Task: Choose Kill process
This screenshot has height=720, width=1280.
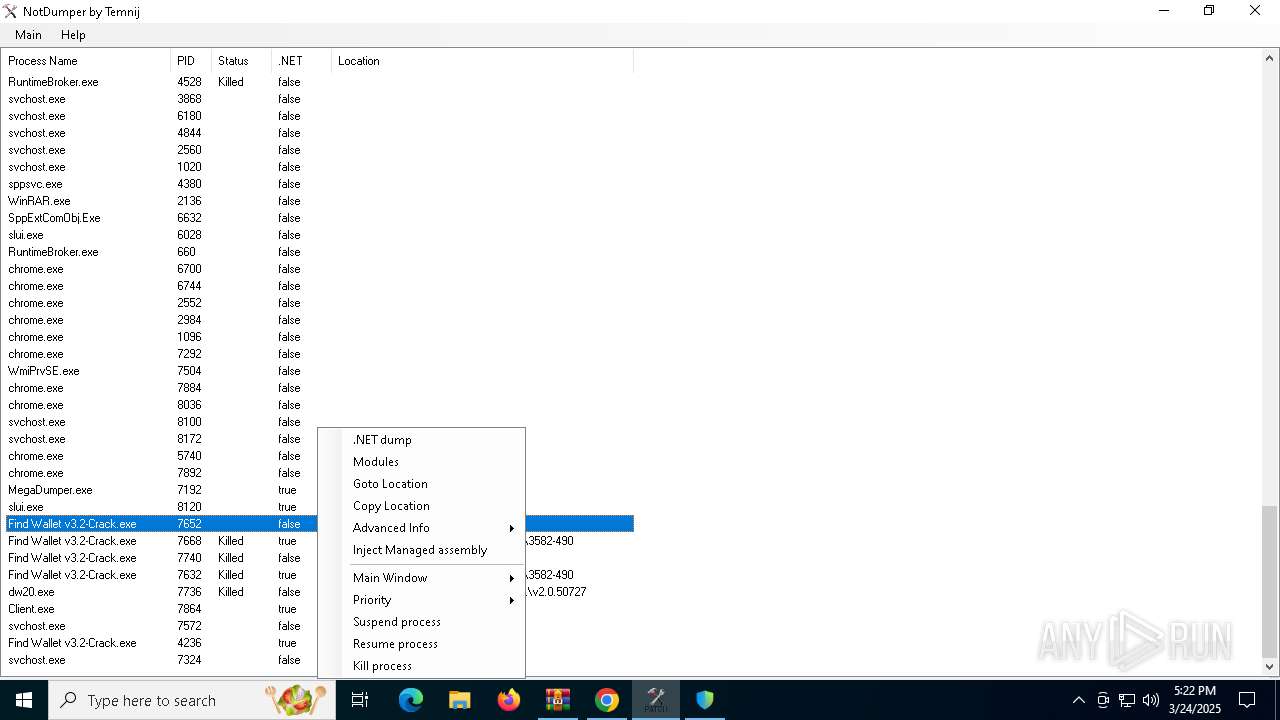Action: coord(422,666)
